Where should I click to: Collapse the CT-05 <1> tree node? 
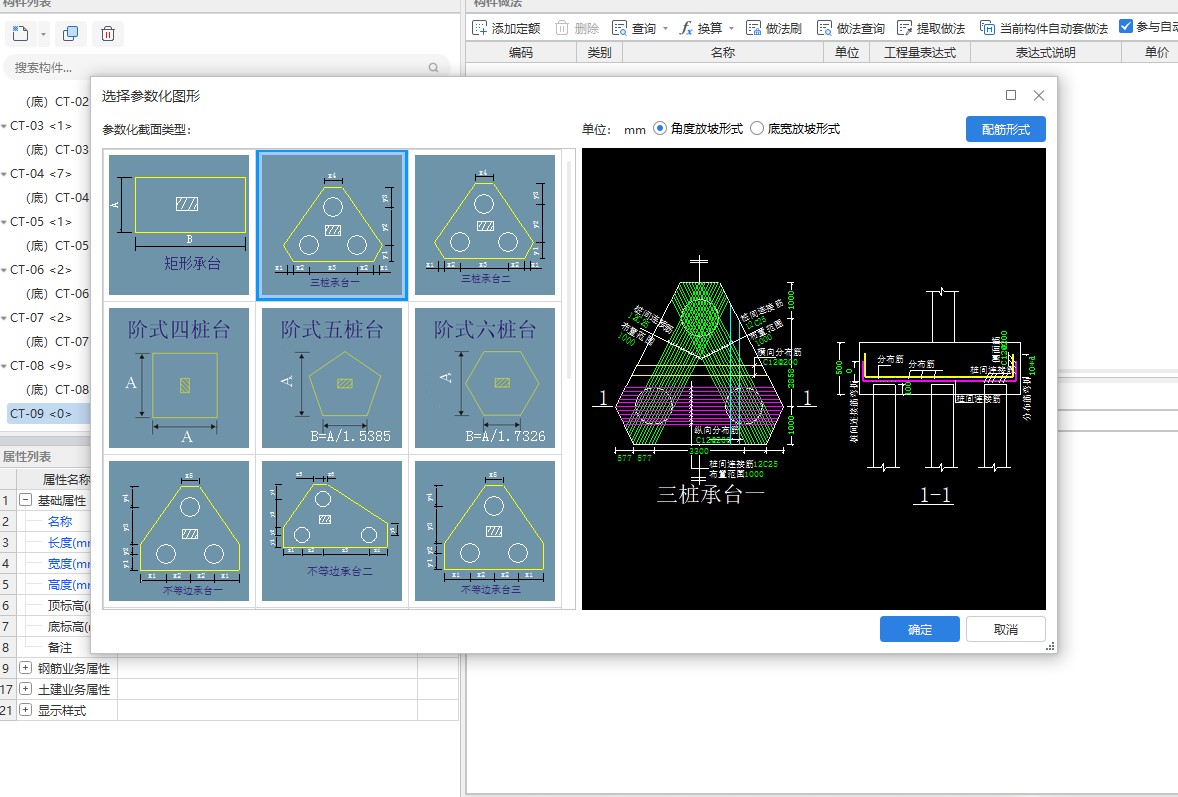coord(5,222)
